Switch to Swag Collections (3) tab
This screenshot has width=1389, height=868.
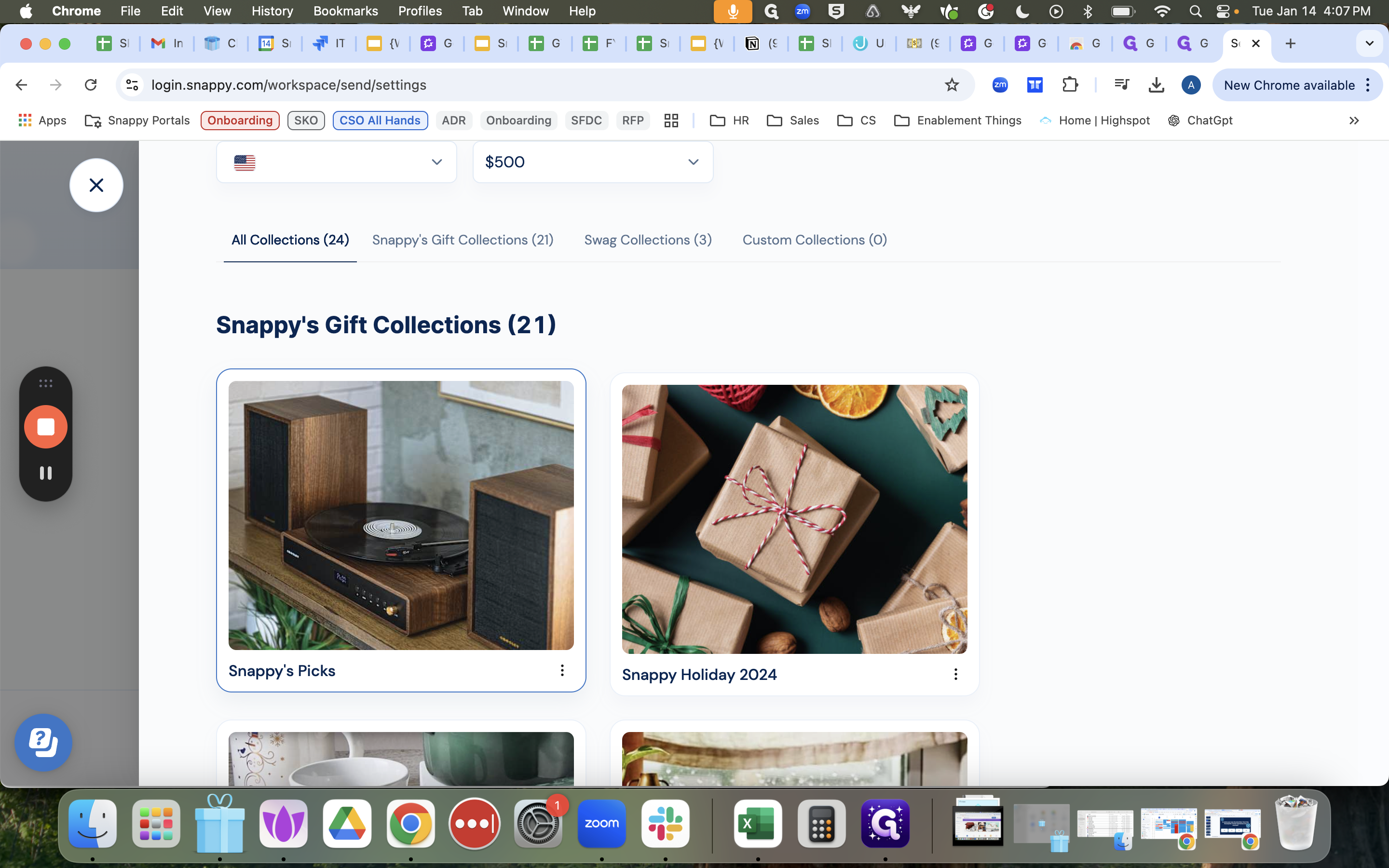coord(648,240)
